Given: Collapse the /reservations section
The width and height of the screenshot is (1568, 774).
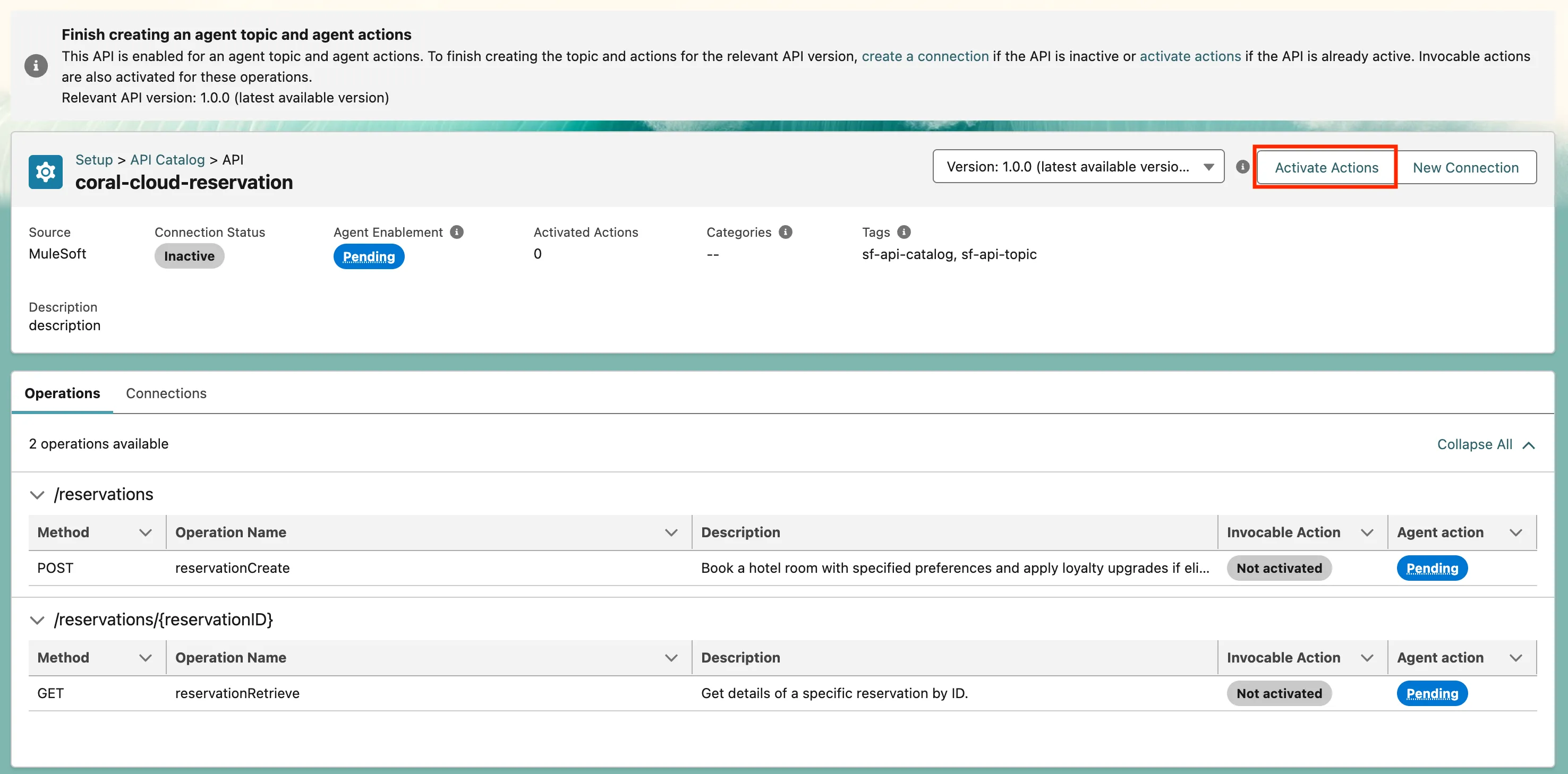Looking at the screenshot, I should 37,495.
